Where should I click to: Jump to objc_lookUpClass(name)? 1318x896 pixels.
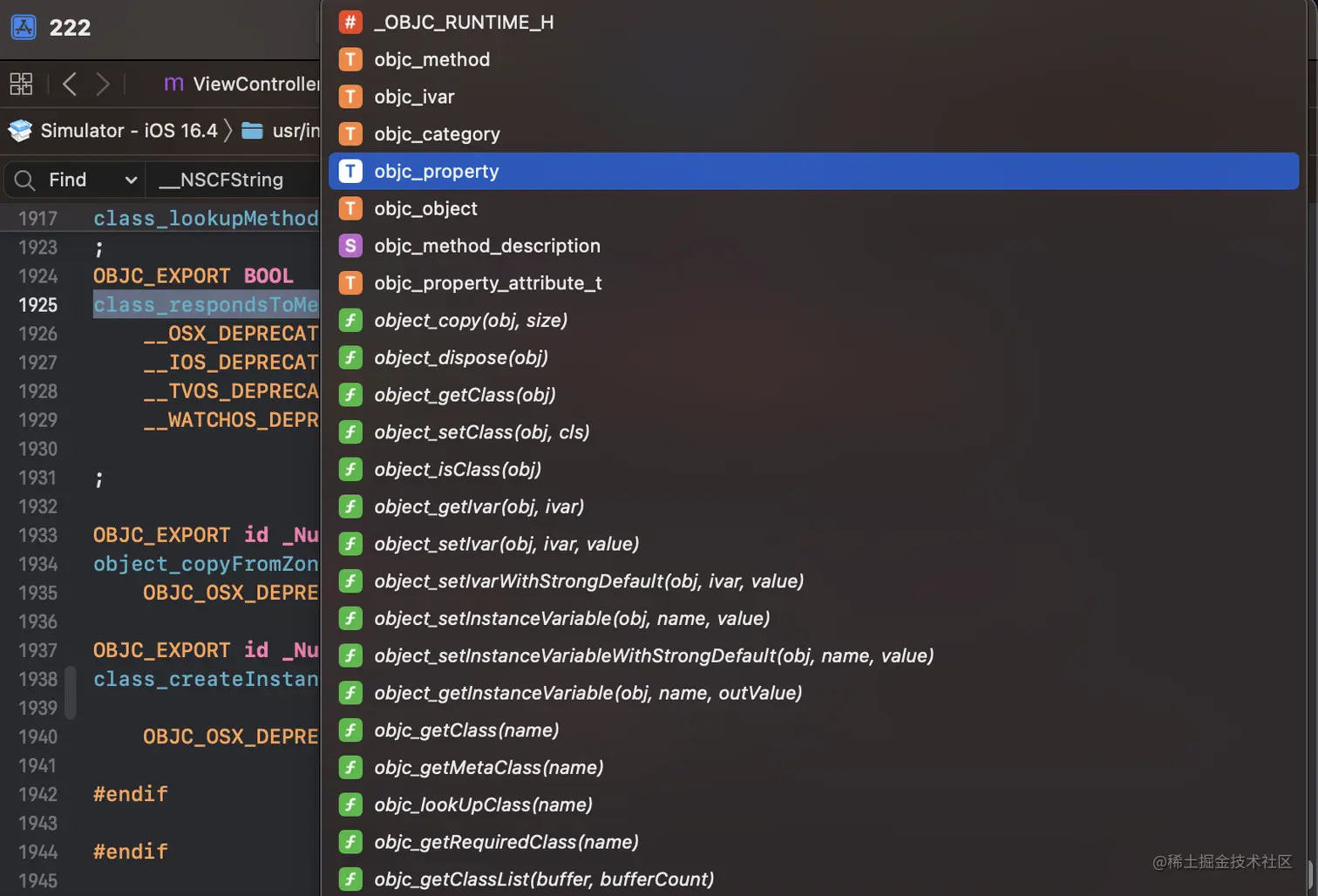tap(813, 804)
